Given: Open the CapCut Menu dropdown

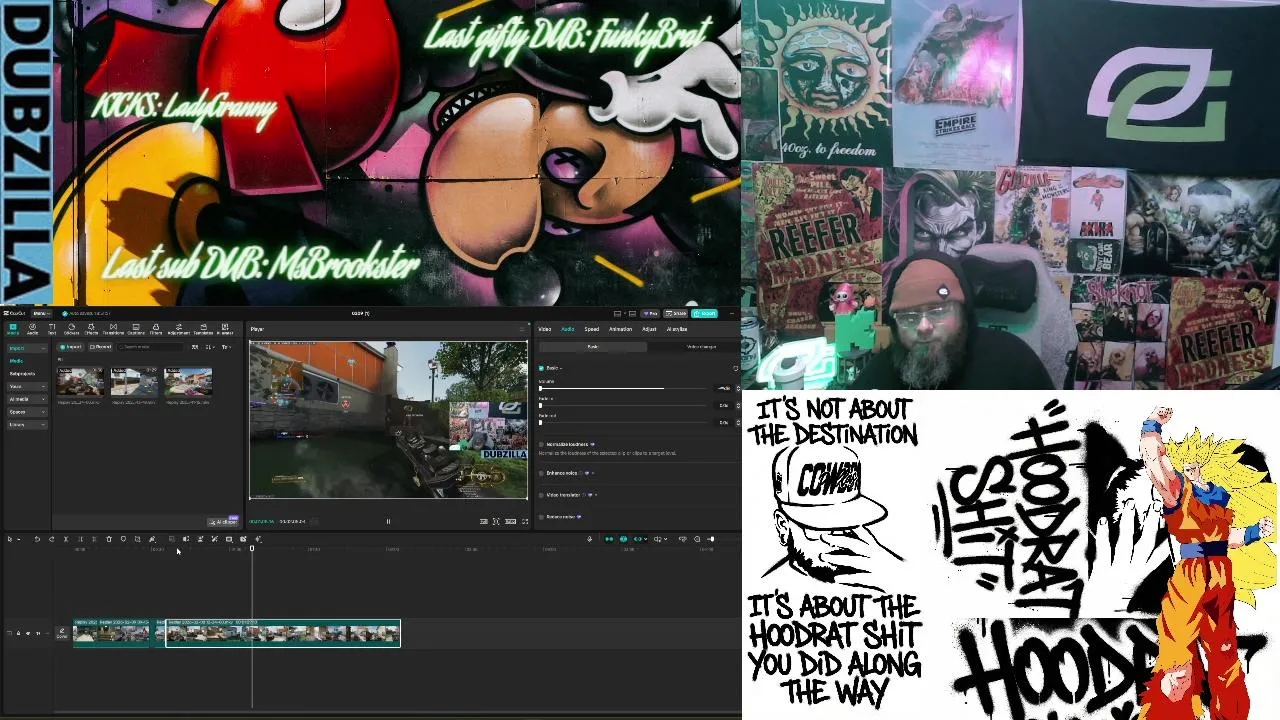Looking at the screenshot, I should (41, 313).
